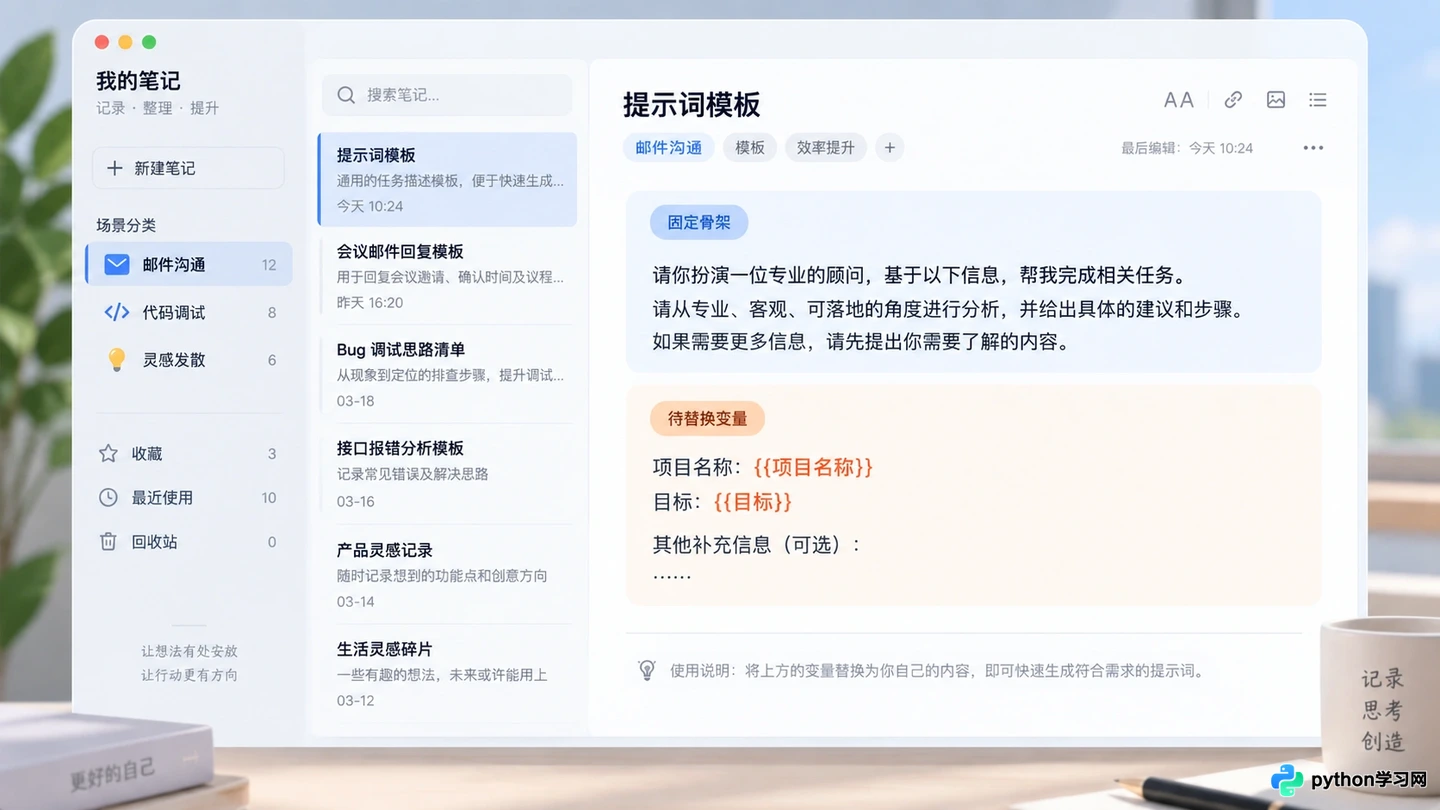Click the 模板 tag chip
The width and height of the screenshot is (1440, 810).
(750, 148)
